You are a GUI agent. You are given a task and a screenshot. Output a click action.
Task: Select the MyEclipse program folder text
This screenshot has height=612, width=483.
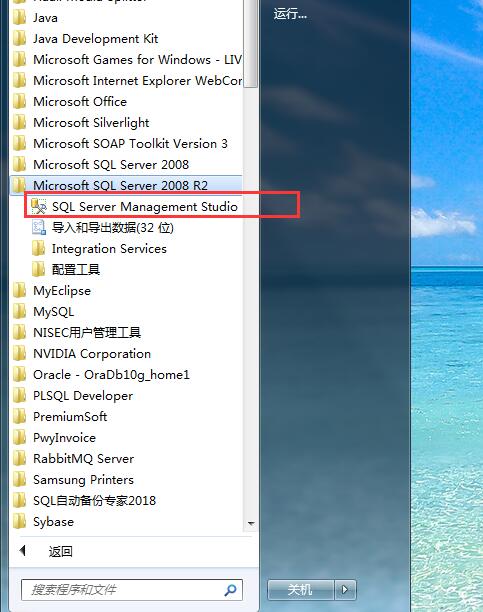click(62, 291)
